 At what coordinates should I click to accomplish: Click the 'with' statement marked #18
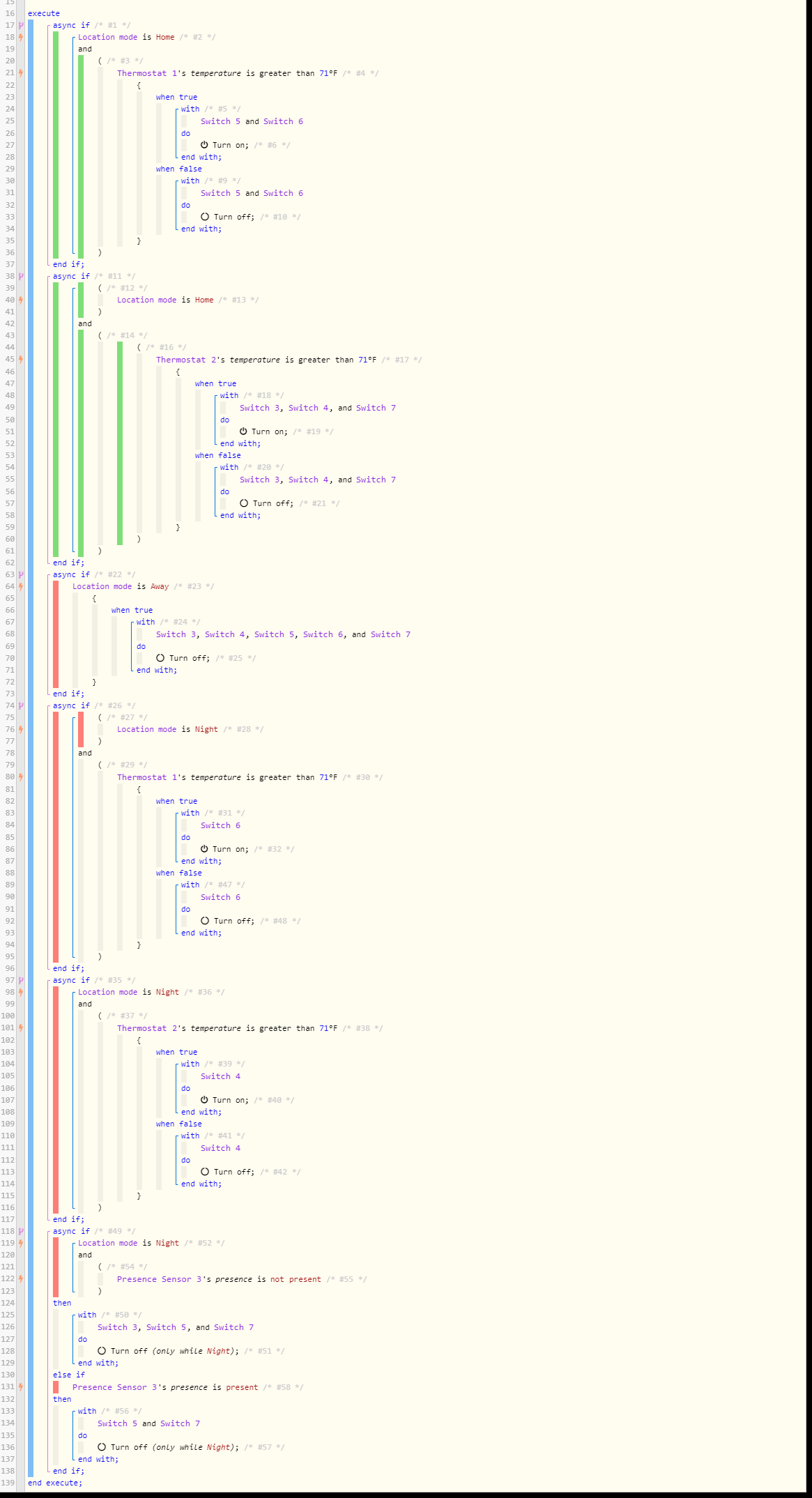tap(229, 395)
